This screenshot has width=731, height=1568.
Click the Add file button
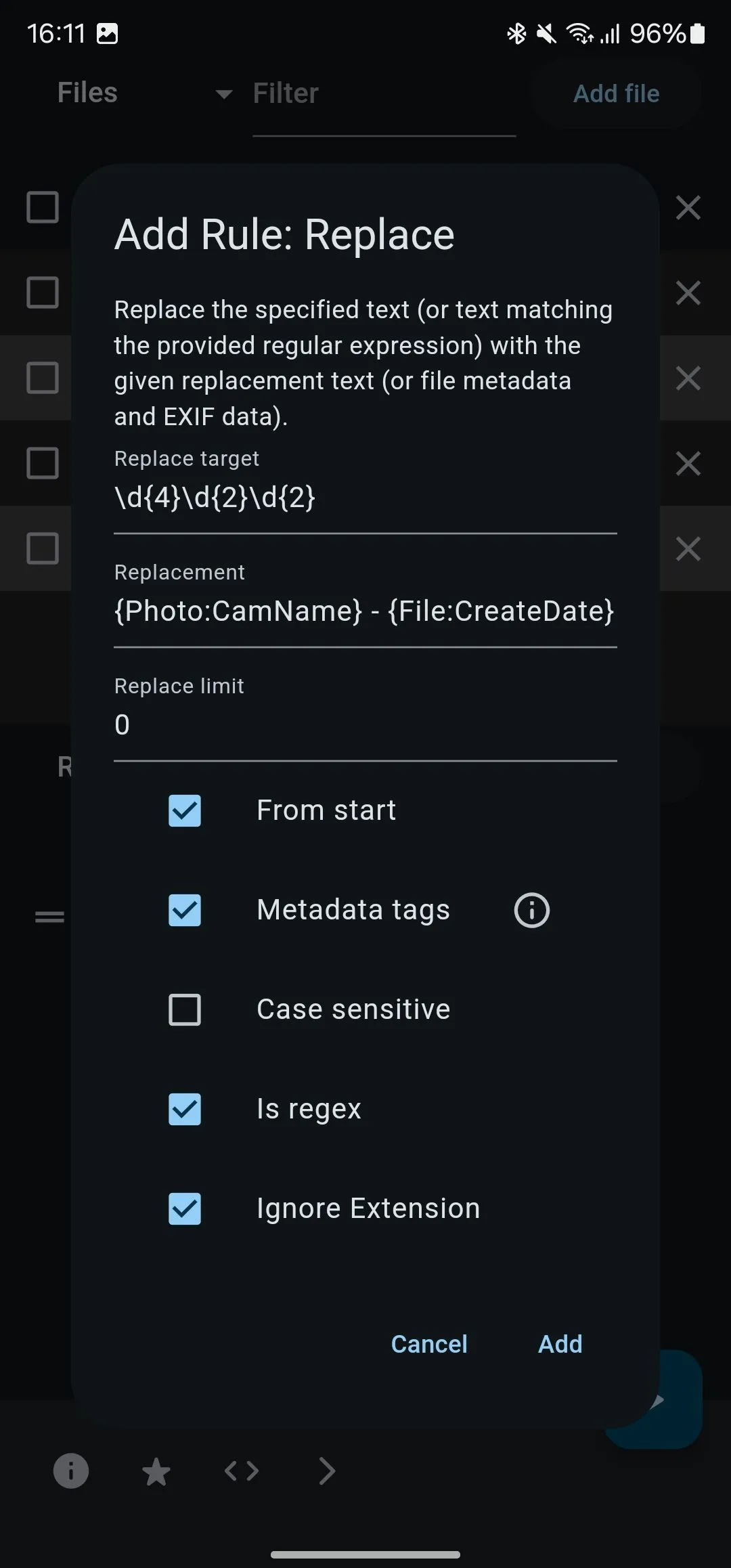click(x=616, y=93)
